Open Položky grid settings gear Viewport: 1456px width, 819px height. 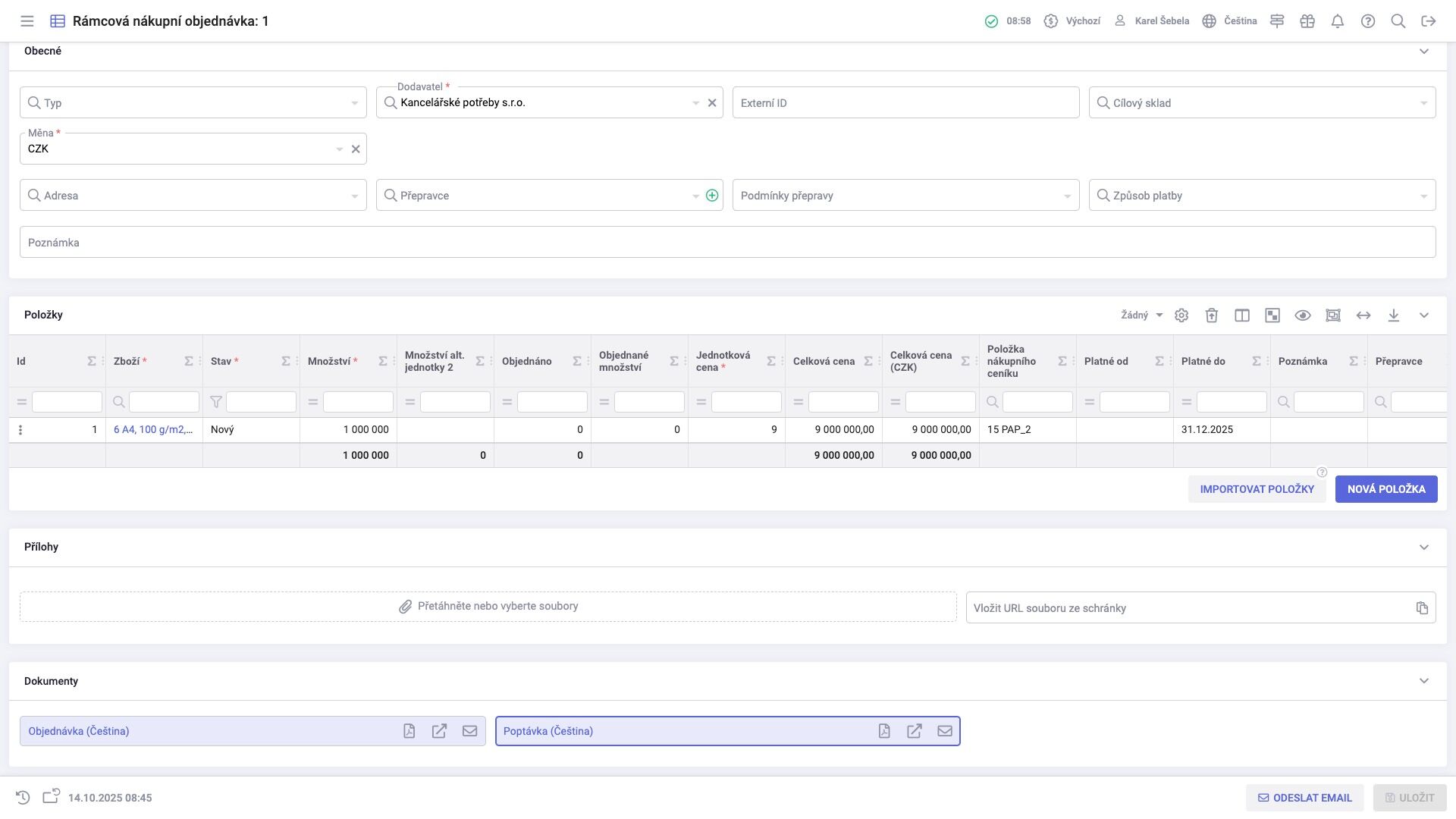1181,315
